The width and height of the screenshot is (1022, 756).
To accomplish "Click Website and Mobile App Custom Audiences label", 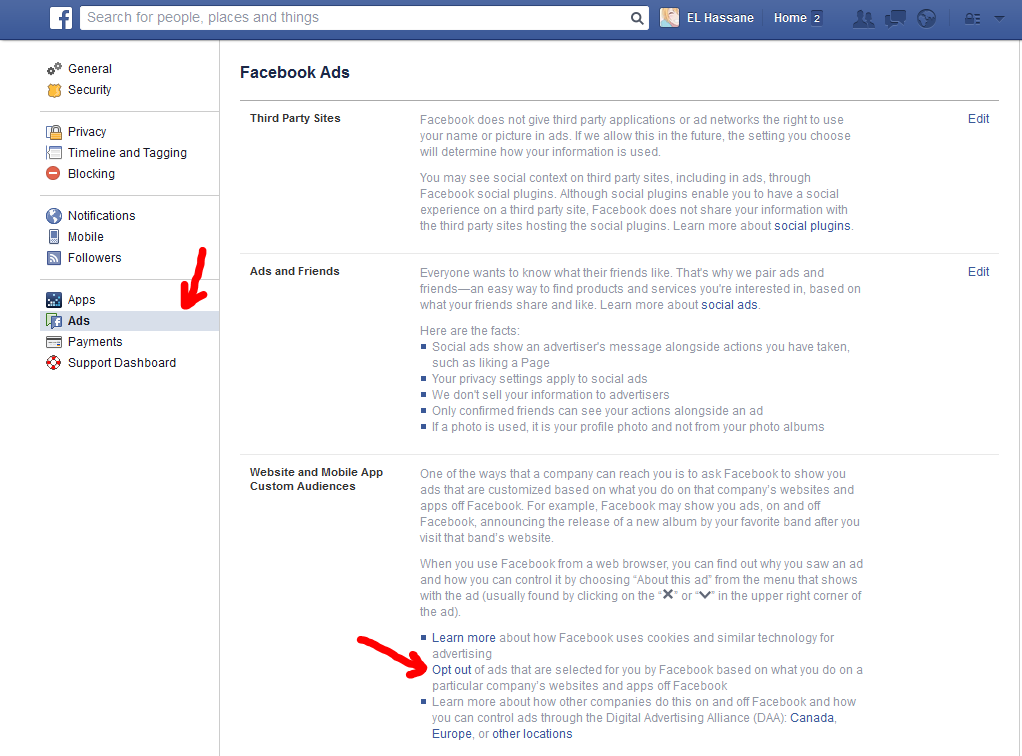I will coord(316,479).
